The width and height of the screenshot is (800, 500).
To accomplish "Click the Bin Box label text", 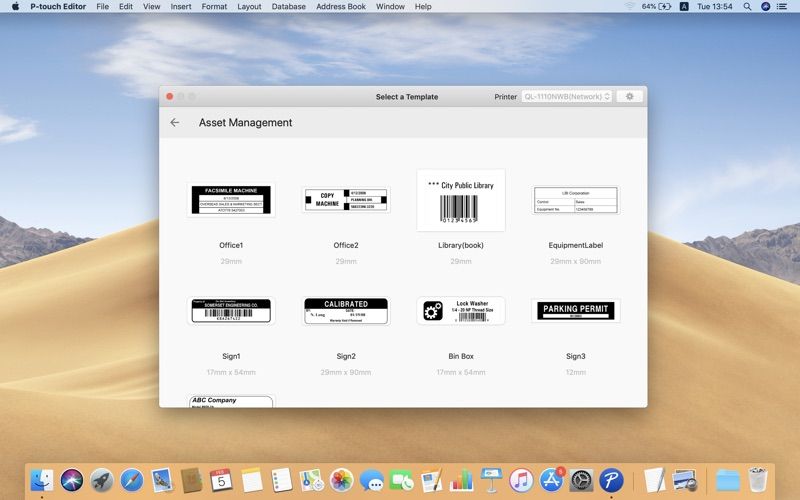I will (461, 356).
